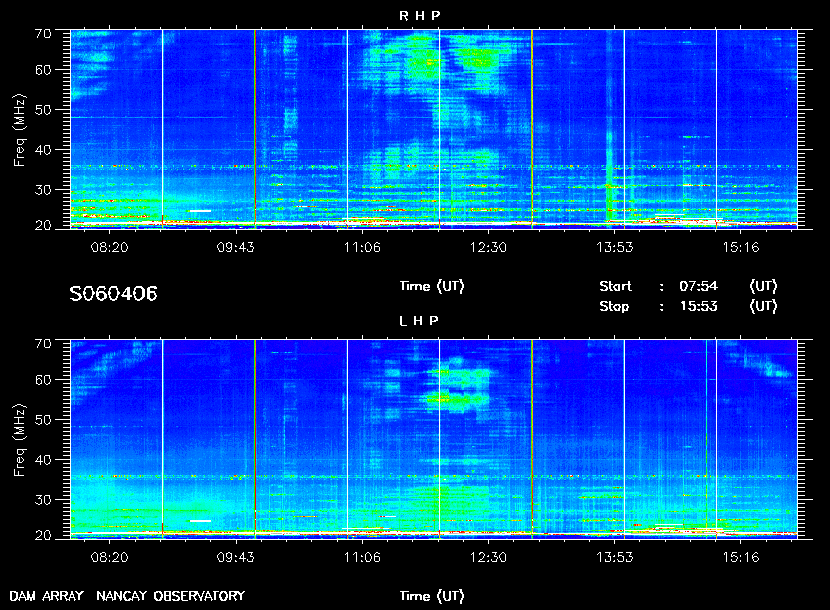Viewport: 830px width, 610px height.
Task: Click the 09:43 time tick under LHP panel
Action: point(236,558)
